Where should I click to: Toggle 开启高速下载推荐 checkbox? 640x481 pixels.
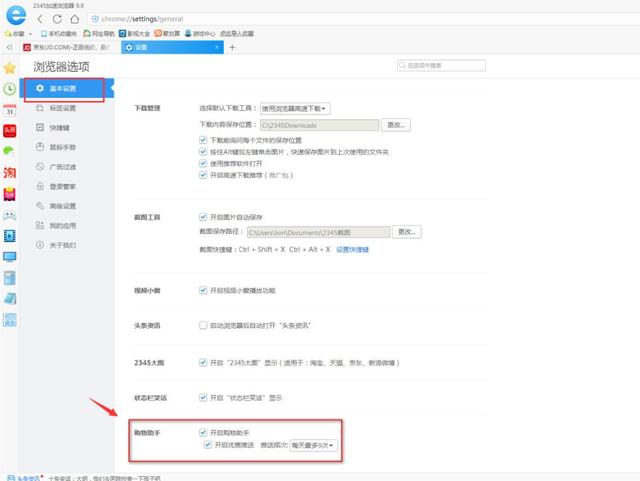[203, 175]
